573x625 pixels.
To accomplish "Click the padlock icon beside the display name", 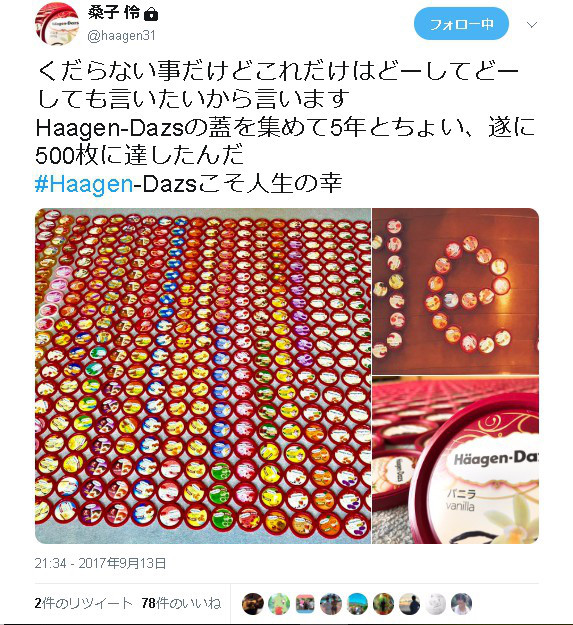I will pyautogui.click(x=151, y=15).
